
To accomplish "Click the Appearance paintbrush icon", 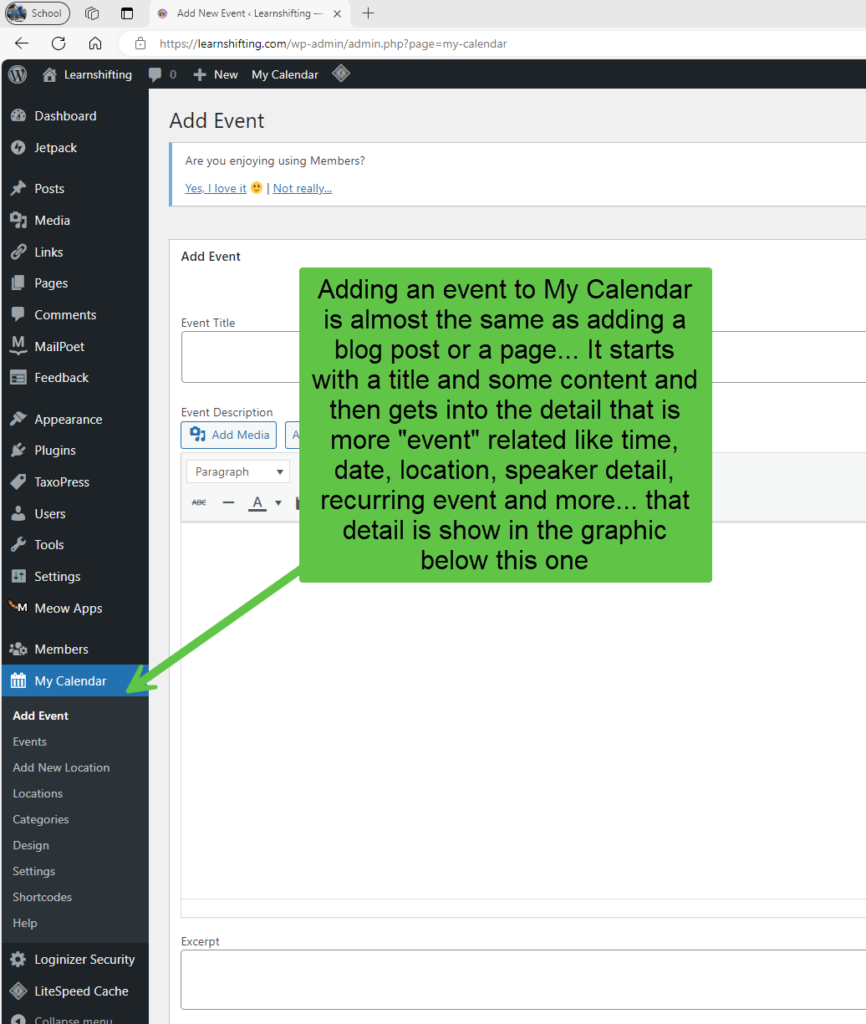I will click(x=18, y=419).
